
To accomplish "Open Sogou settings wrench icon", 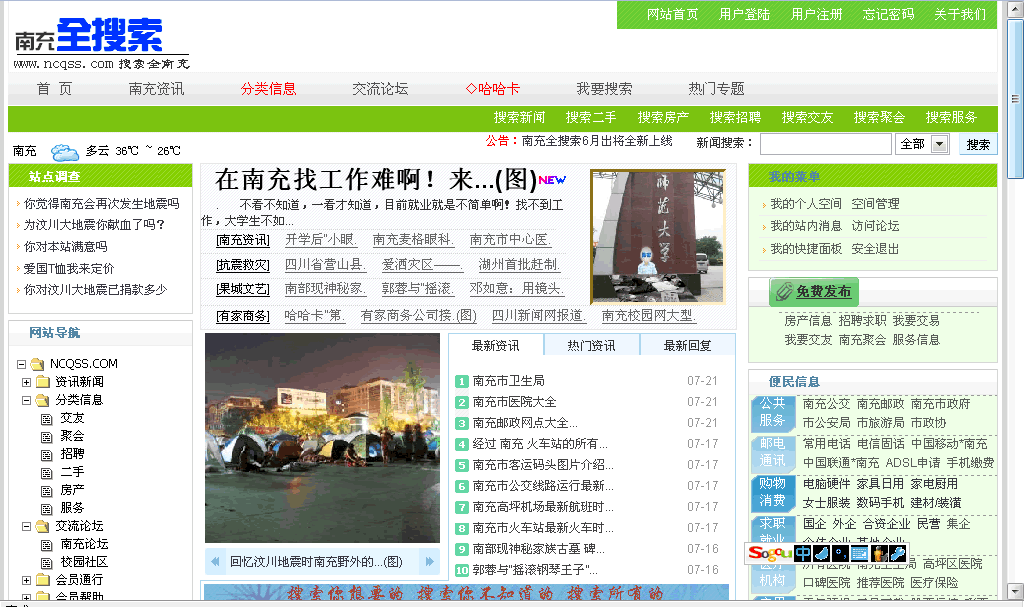I will point(897,554).
